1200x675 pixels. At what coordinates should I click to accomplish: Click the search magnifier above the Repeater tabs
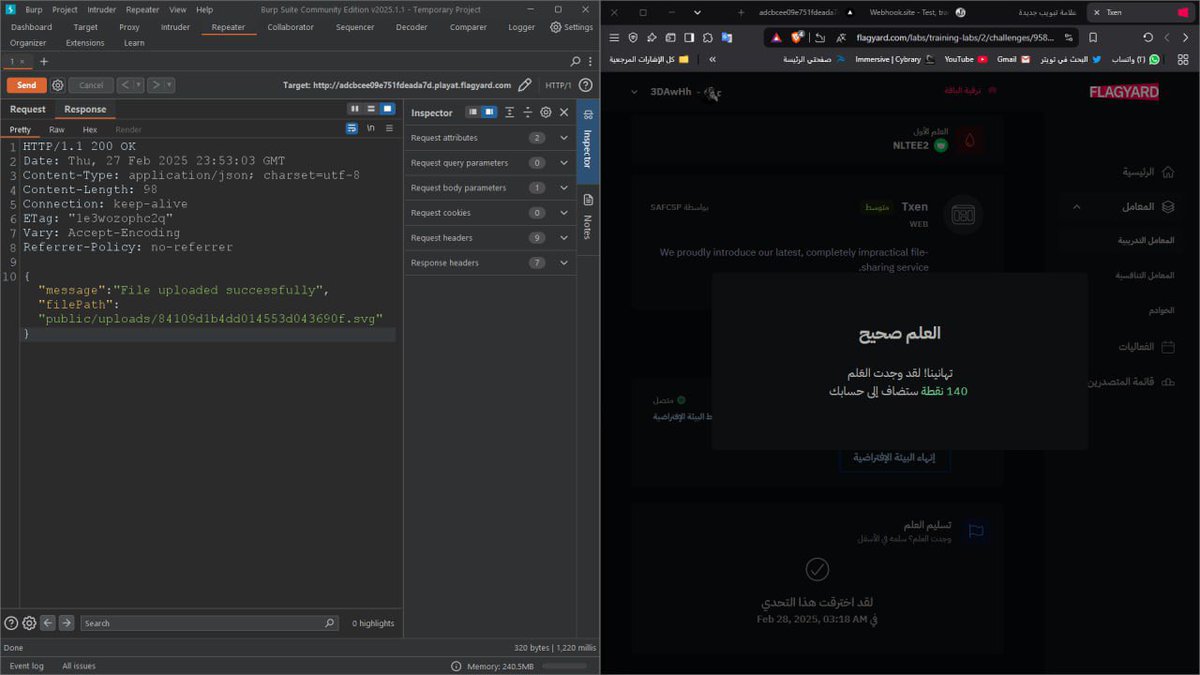click(x=576, y=60)
